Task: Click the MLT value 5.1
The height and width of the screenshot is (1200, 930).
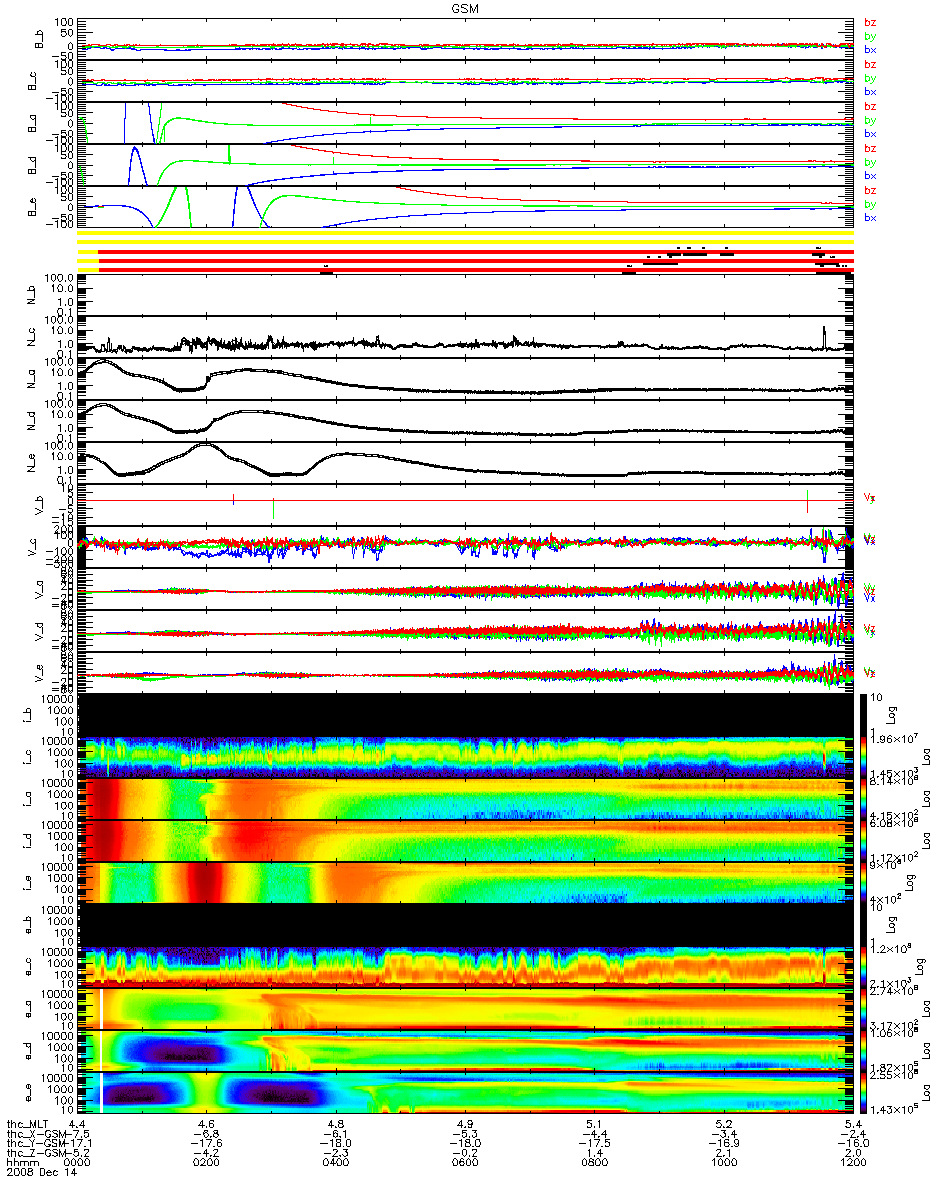Action: pos(594,1122)
